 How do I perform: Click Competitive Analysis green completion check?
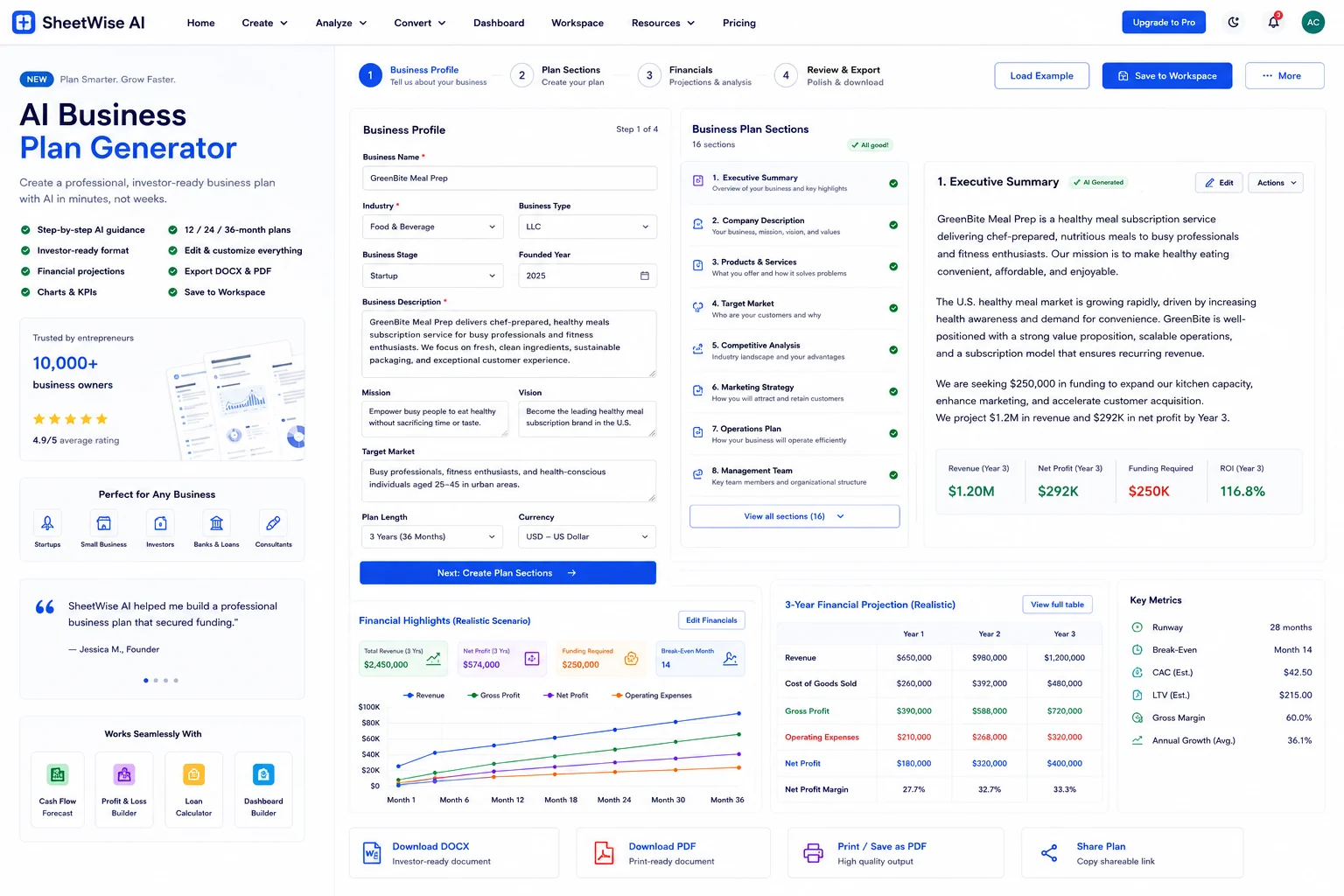(x=893, y=350)
